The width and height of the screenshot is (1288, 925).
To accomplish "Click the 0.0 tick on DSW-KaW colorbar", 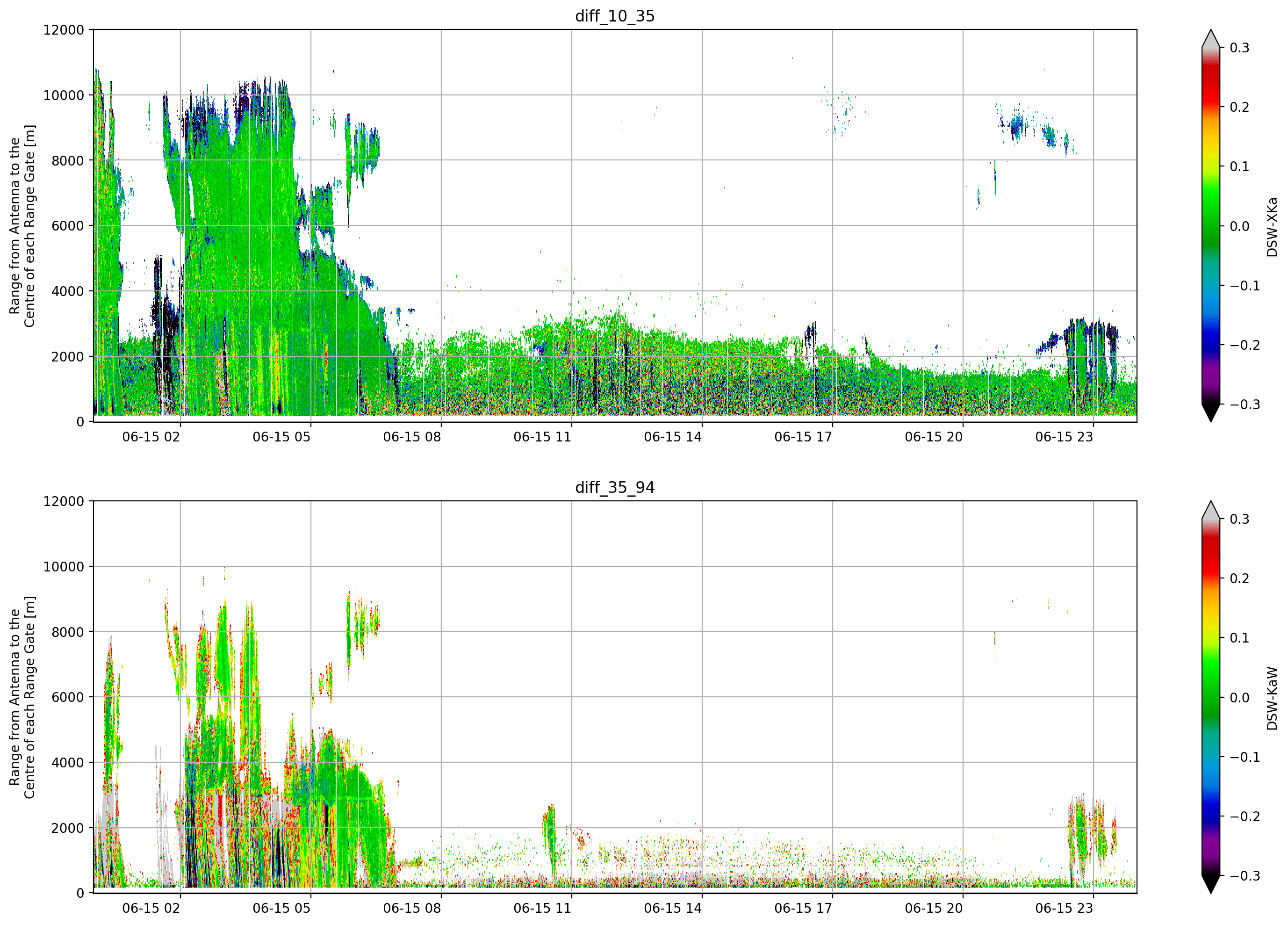I will coord(1240,698).
